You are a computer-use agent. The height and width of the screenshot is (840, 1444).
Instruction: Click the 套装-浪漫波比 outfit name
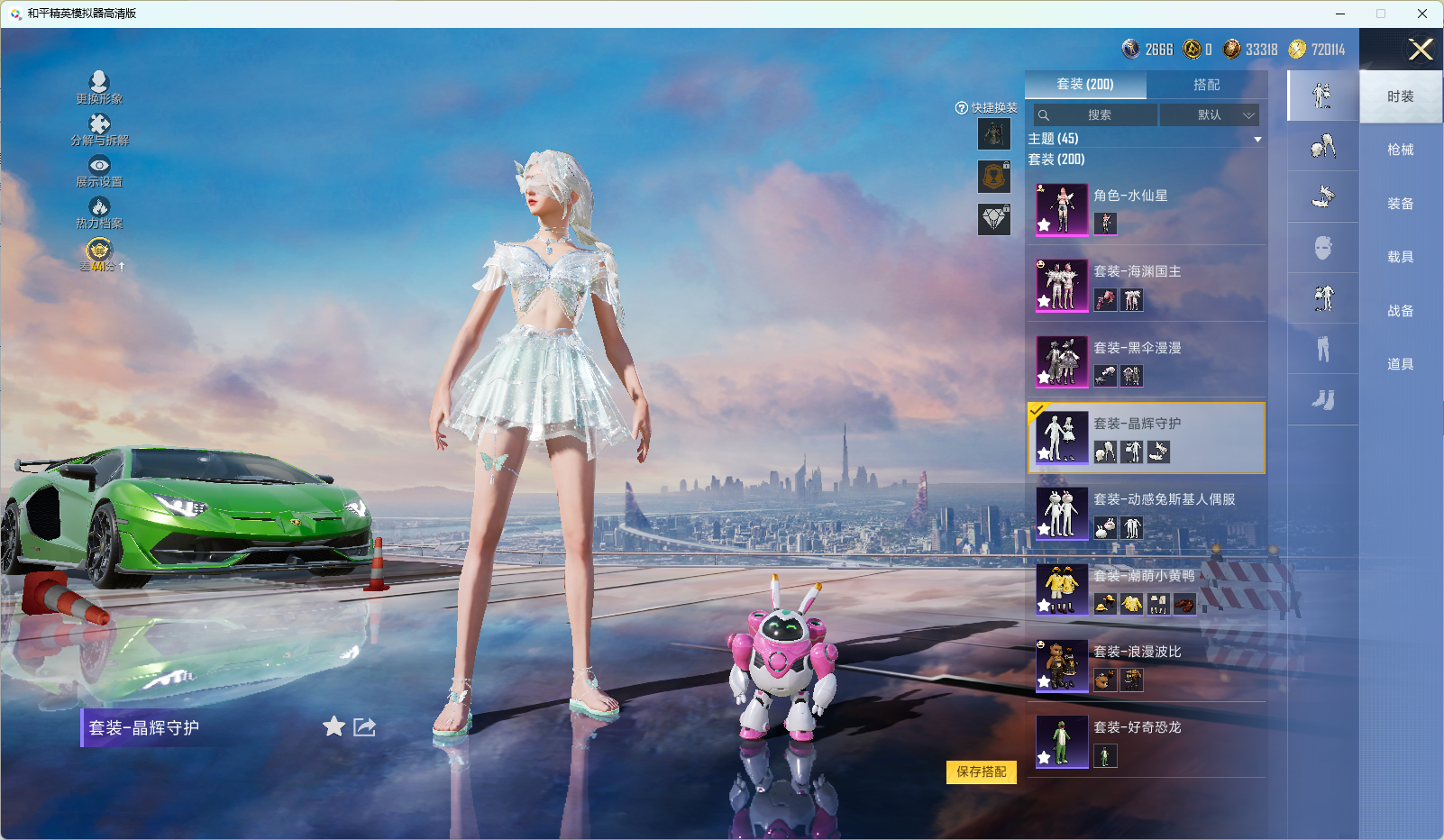click(x=1138, y=652)
